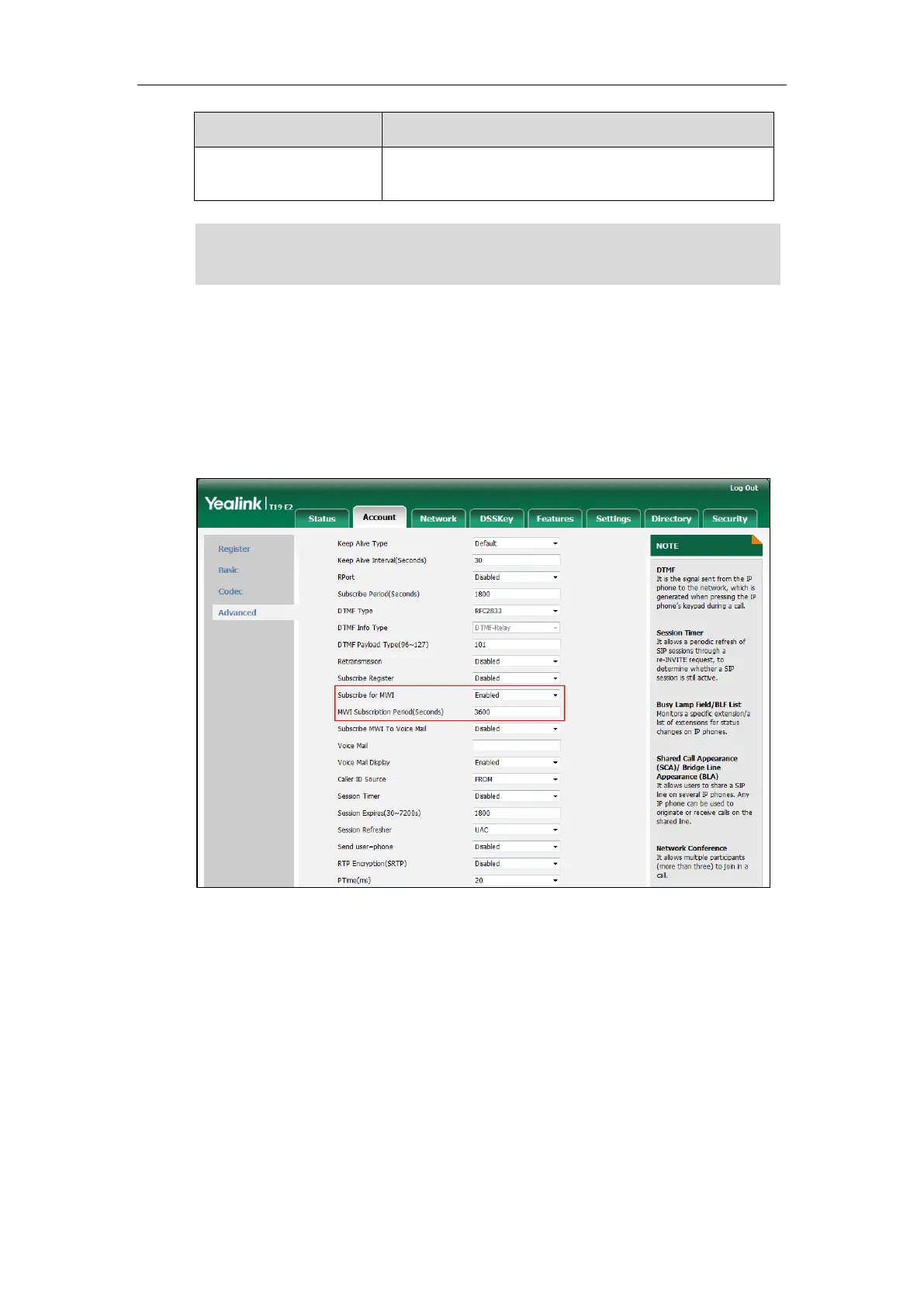
Task: Click the 'DTMF' heading in notes
Action: pos(666,570)
